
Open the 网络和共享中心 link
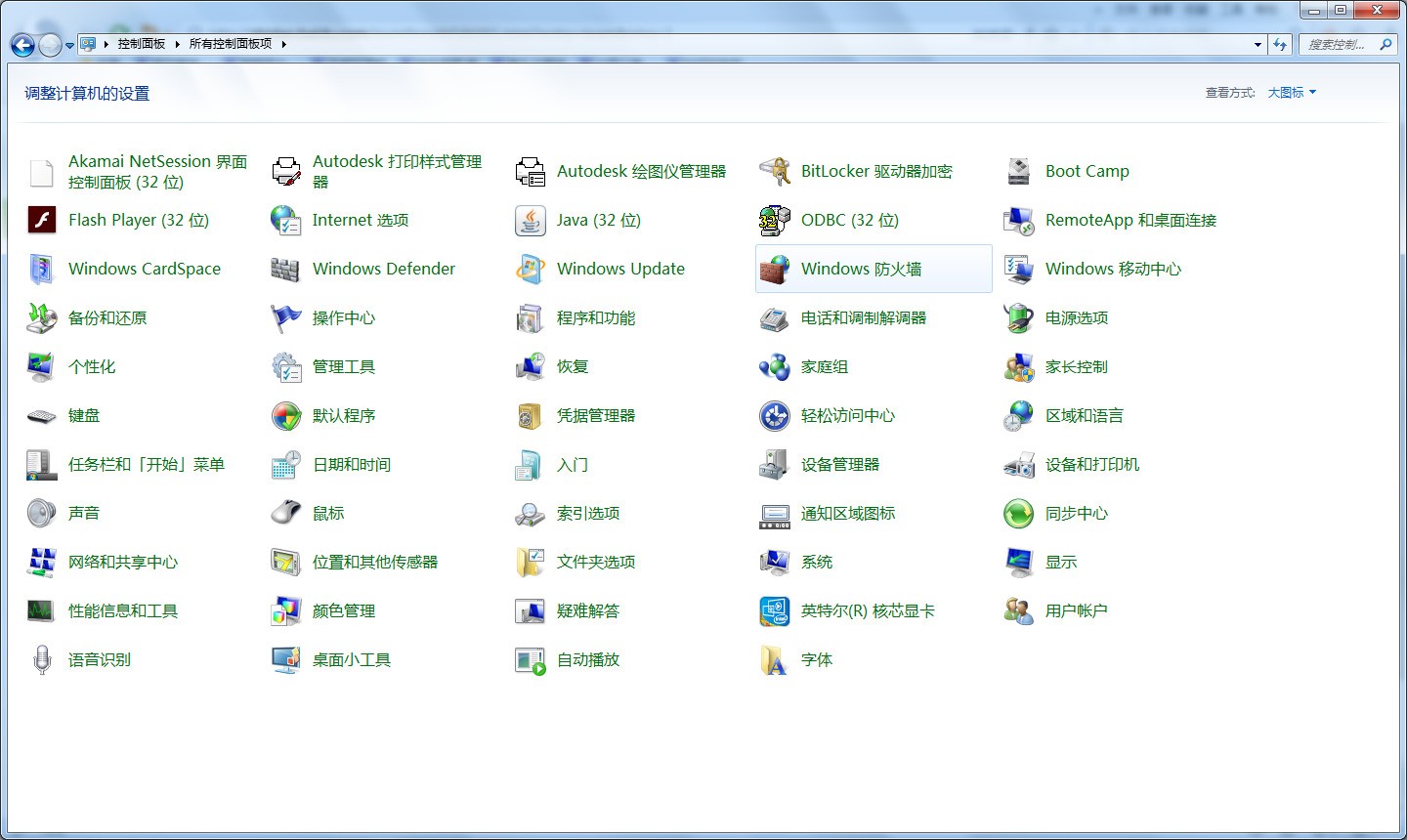point(123,563)
